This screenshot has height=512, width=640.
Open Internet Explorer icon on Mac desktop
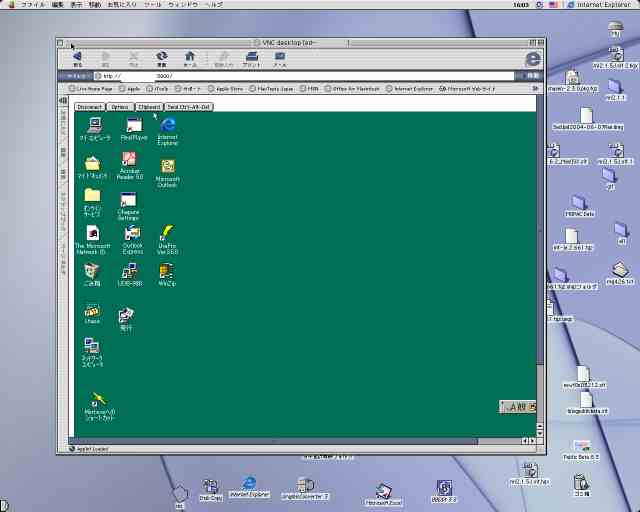(249, 483)
